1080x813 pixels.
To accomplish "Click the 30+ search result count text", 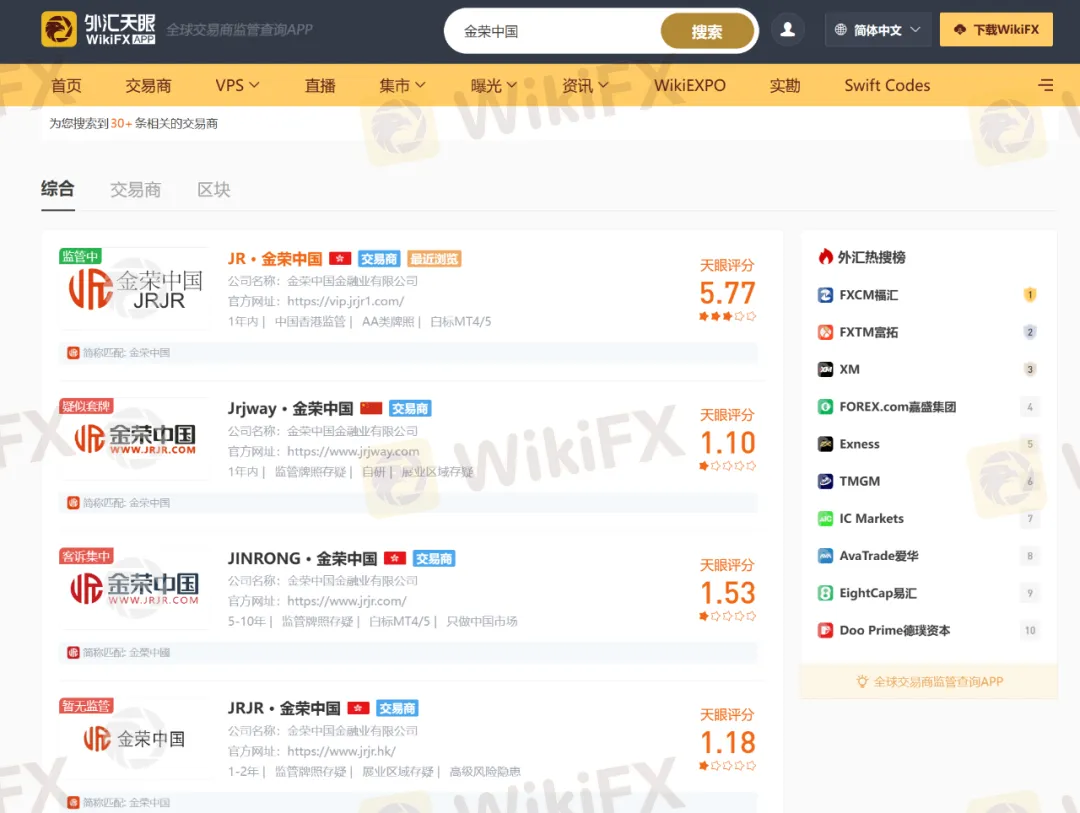I will (x=121, y=123).
